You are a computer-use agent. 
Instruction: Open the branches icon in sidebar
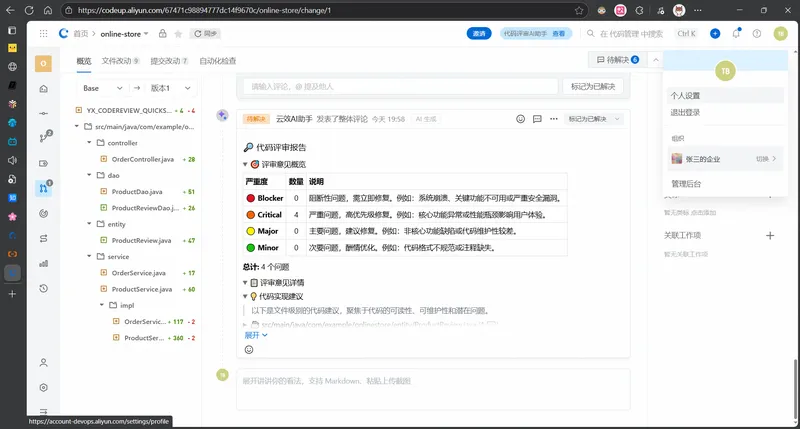coord(45,137)
